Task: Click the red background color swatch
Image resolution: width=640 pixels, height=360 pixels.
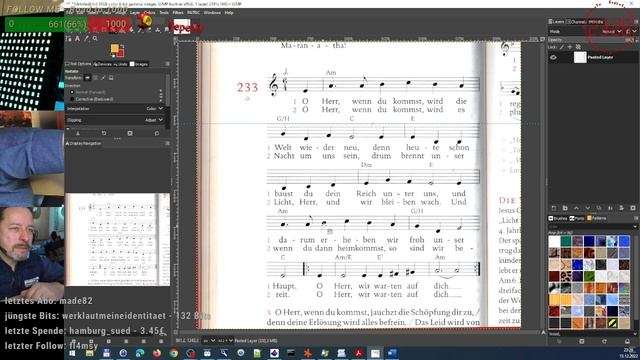Action: tap(120, 53)
